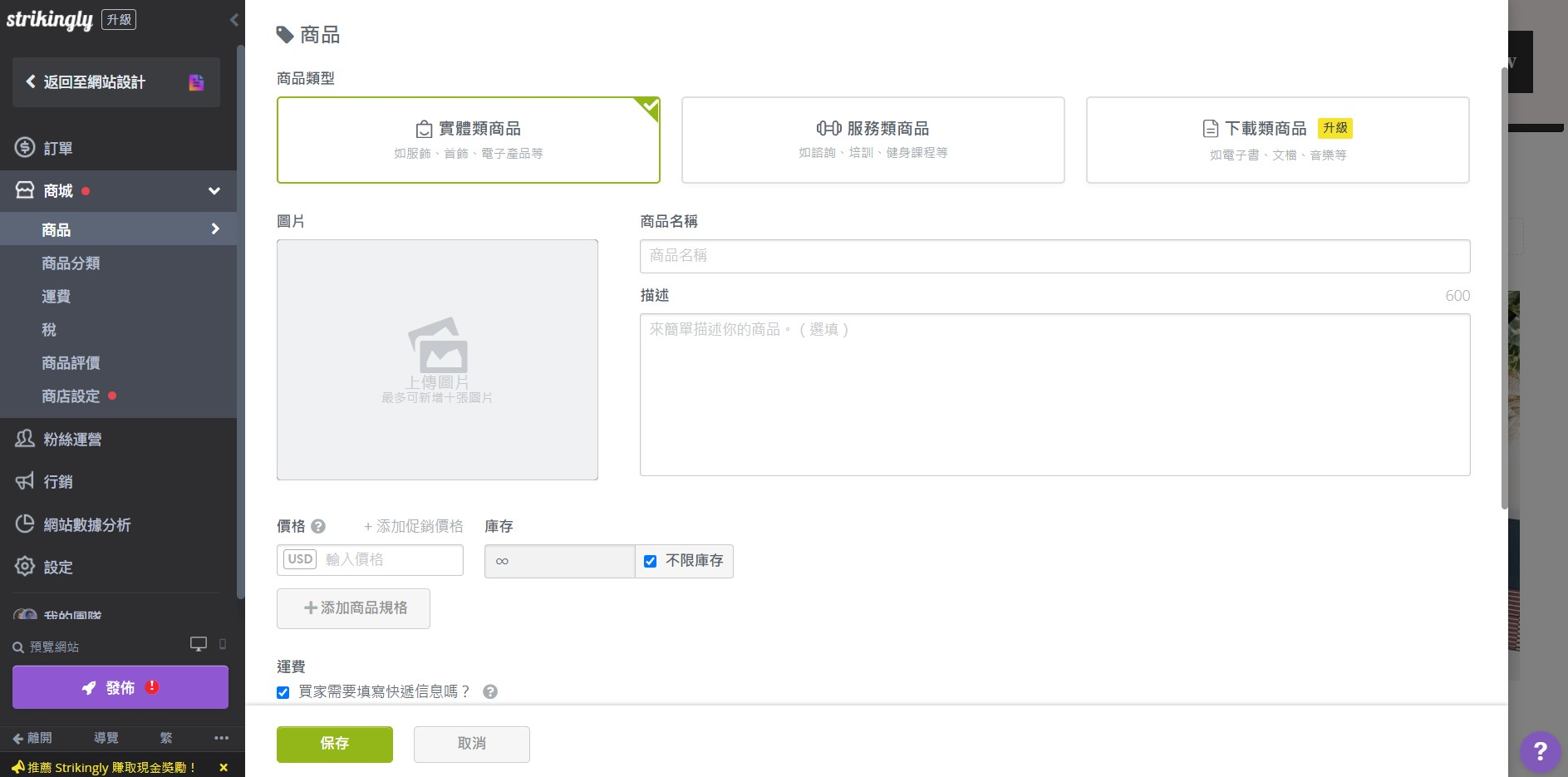Switch to mobile preview phone icon
This screenshot has height=777, width=1568.
click(x=221, y=645)
